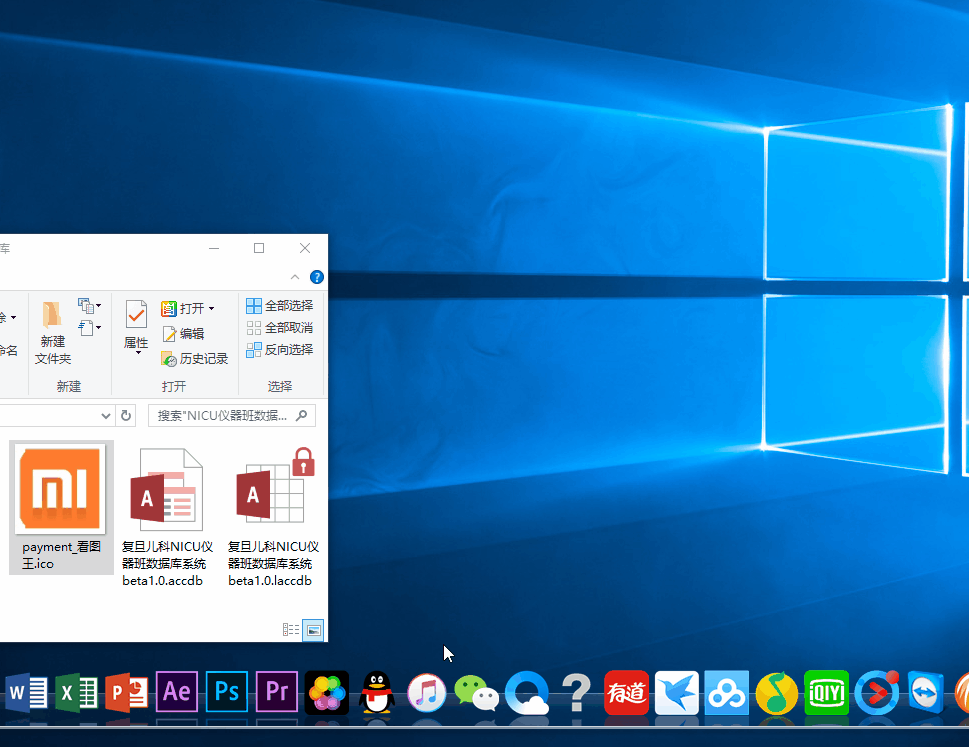Viewport: 969px width, 747px height.
Task: Click the New Folder (新建文件夹) button
Action: click(53, 332)
